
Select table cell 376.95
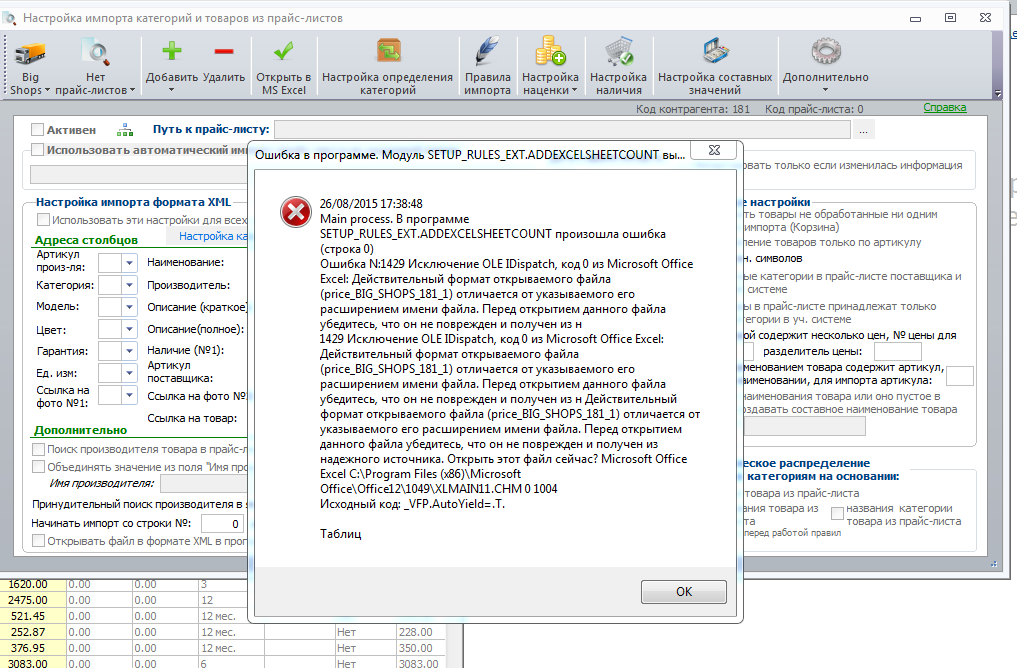(x=34, y=648)
